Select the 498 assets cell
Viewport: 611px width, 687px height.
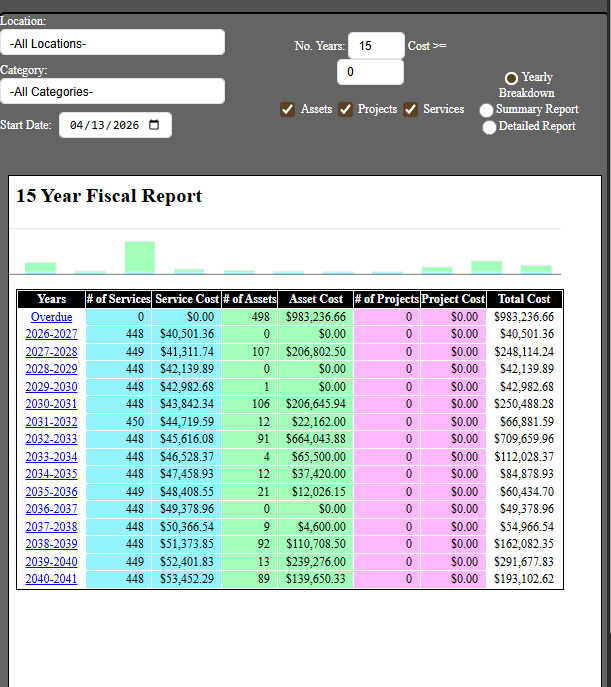pyautogui.click(x=250, y=317)
